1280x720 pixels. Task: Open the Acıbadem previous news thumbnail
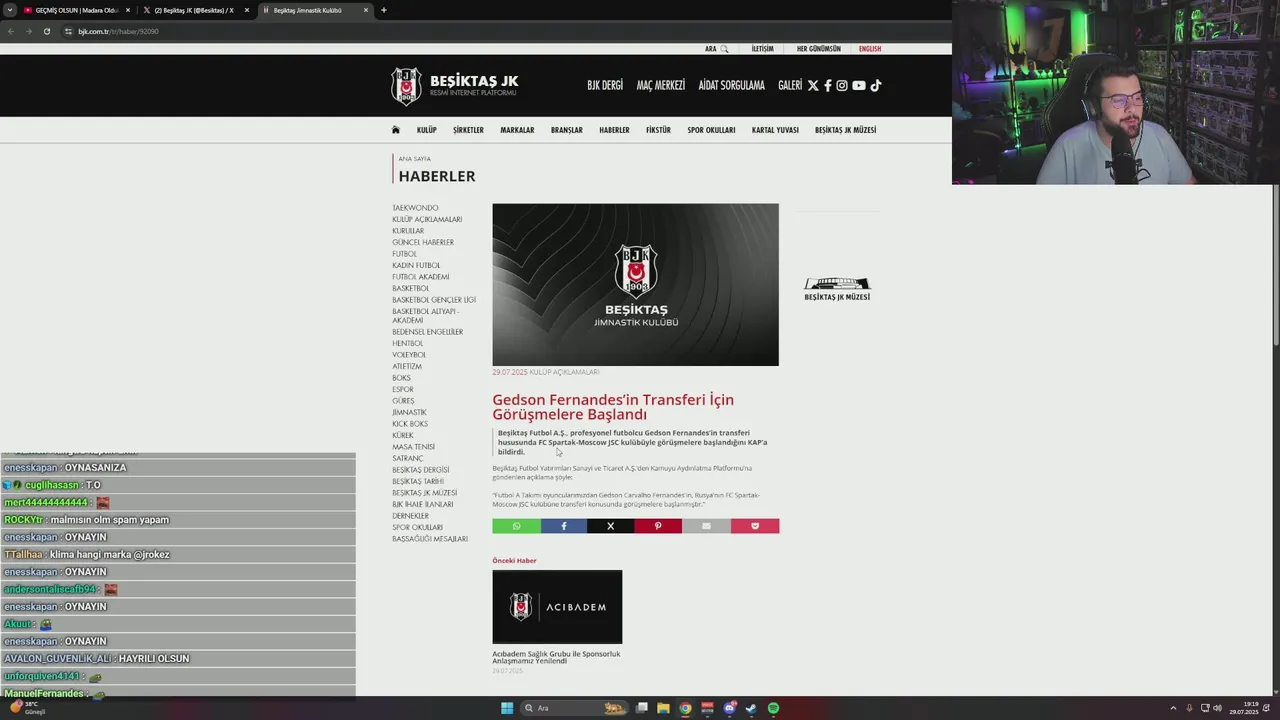[557, 607]
